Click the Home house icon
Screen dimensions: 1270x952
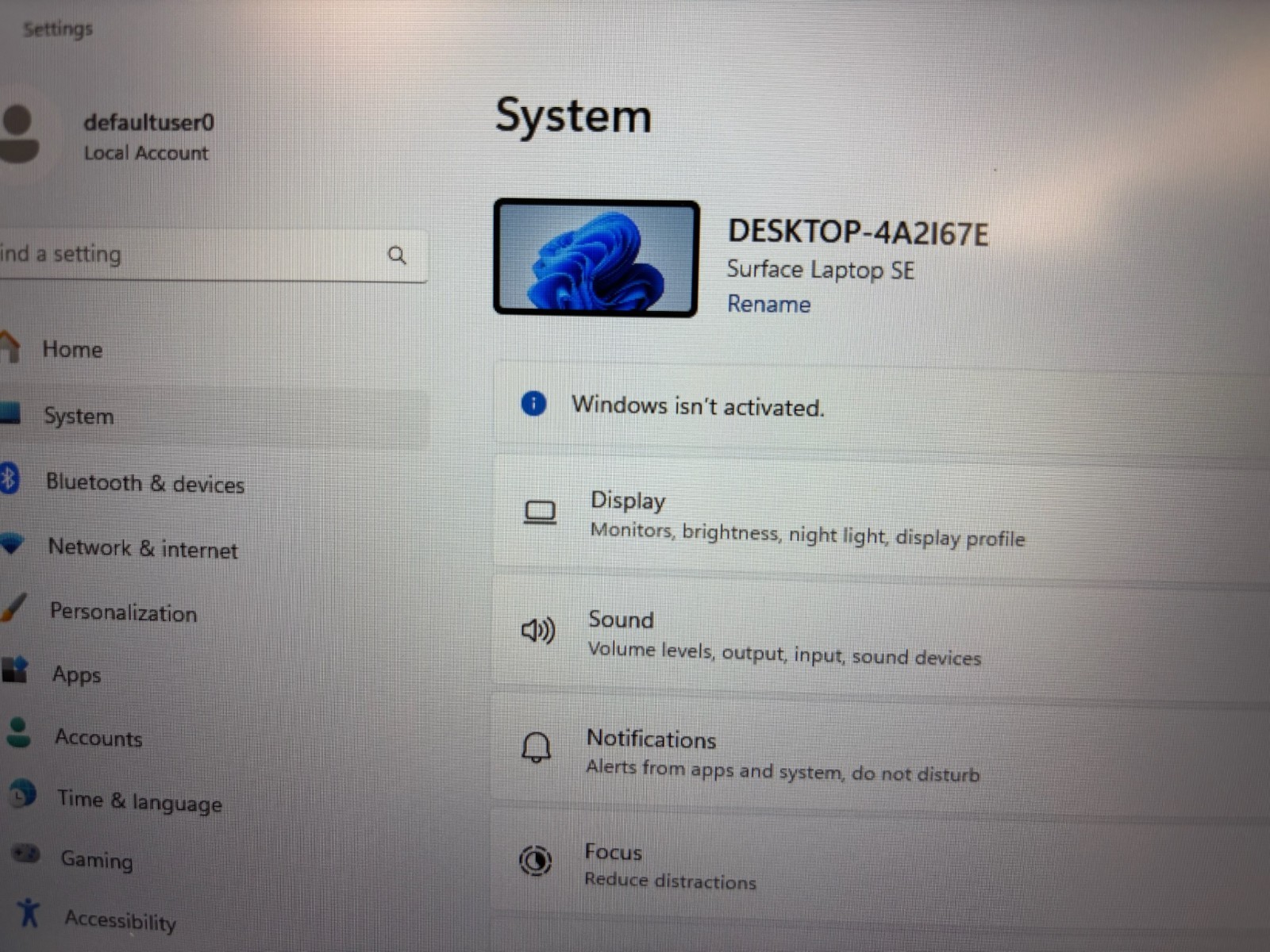tap(10, 347)
